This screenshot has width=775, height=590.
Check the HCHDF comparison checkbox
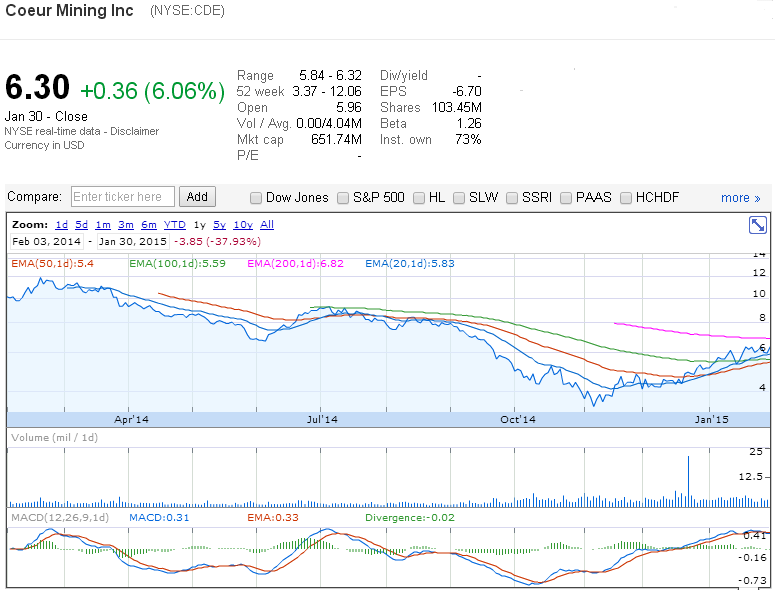pyautogui.click(x=626, y=198)
